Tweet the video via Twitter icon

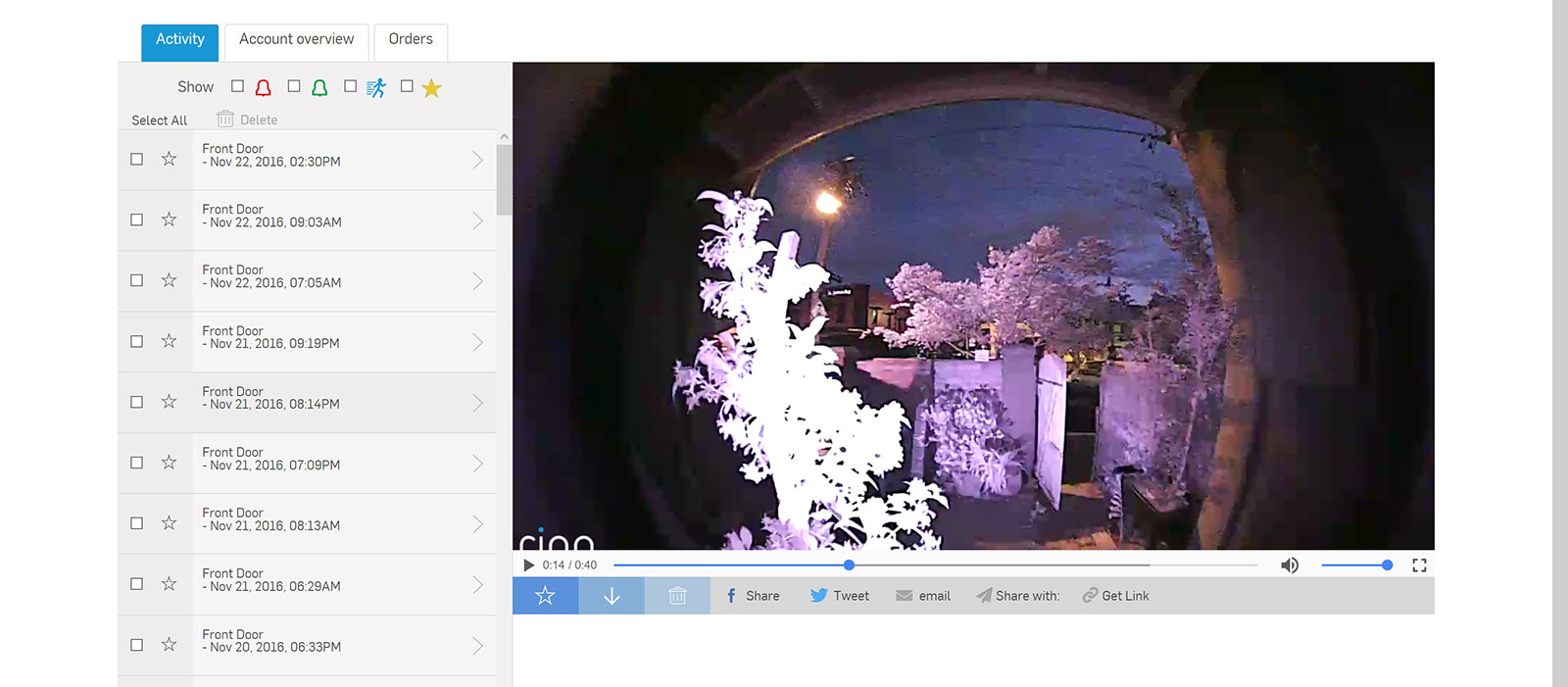[840, 596]
